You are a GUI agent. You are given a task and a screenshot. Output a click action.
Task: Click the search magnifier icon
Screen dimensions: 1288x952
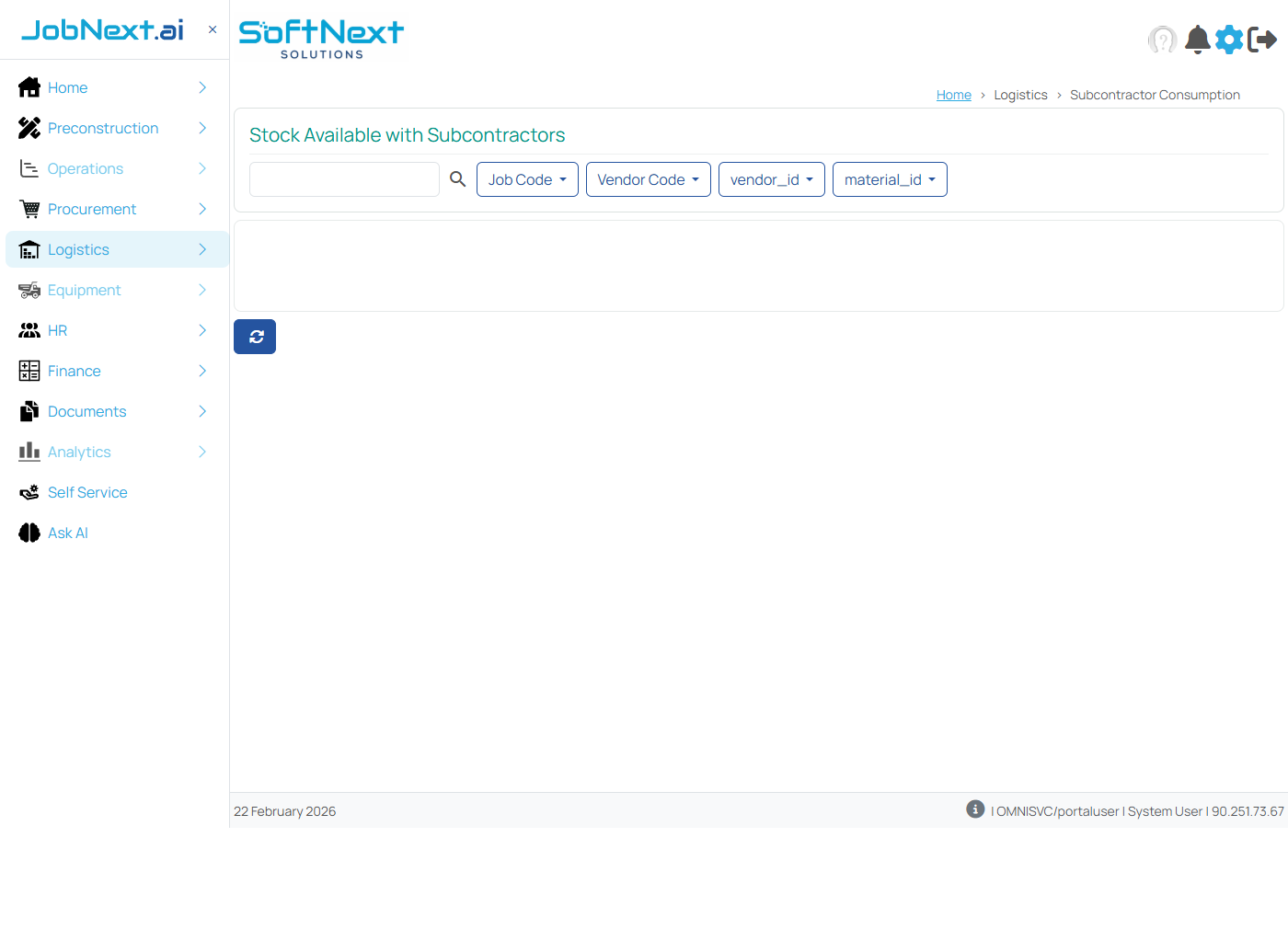click(x=457, y=179)
